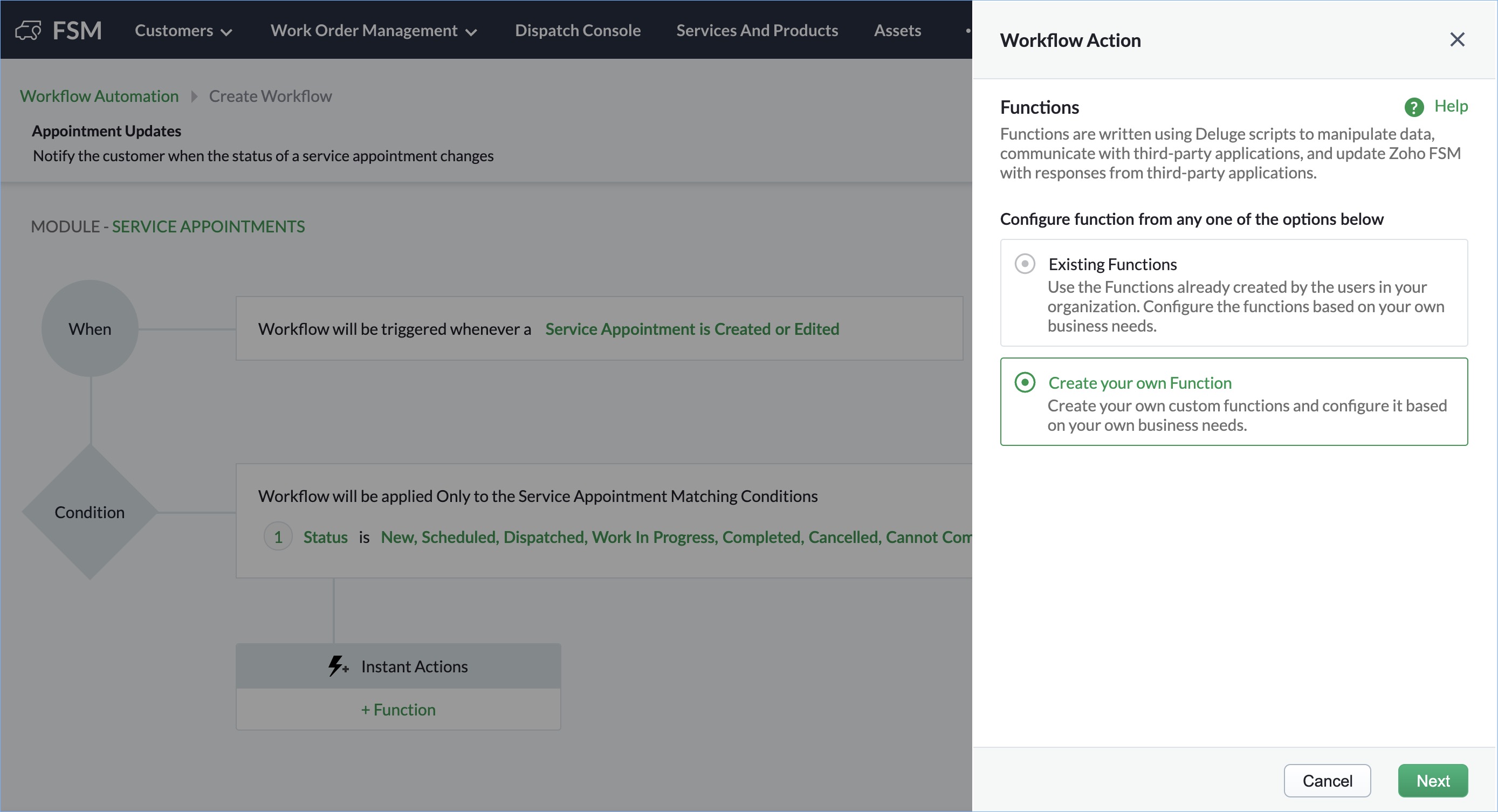Screen dimensions: 1498x812
Task: Click the When circle node
Action: [90, 329]
